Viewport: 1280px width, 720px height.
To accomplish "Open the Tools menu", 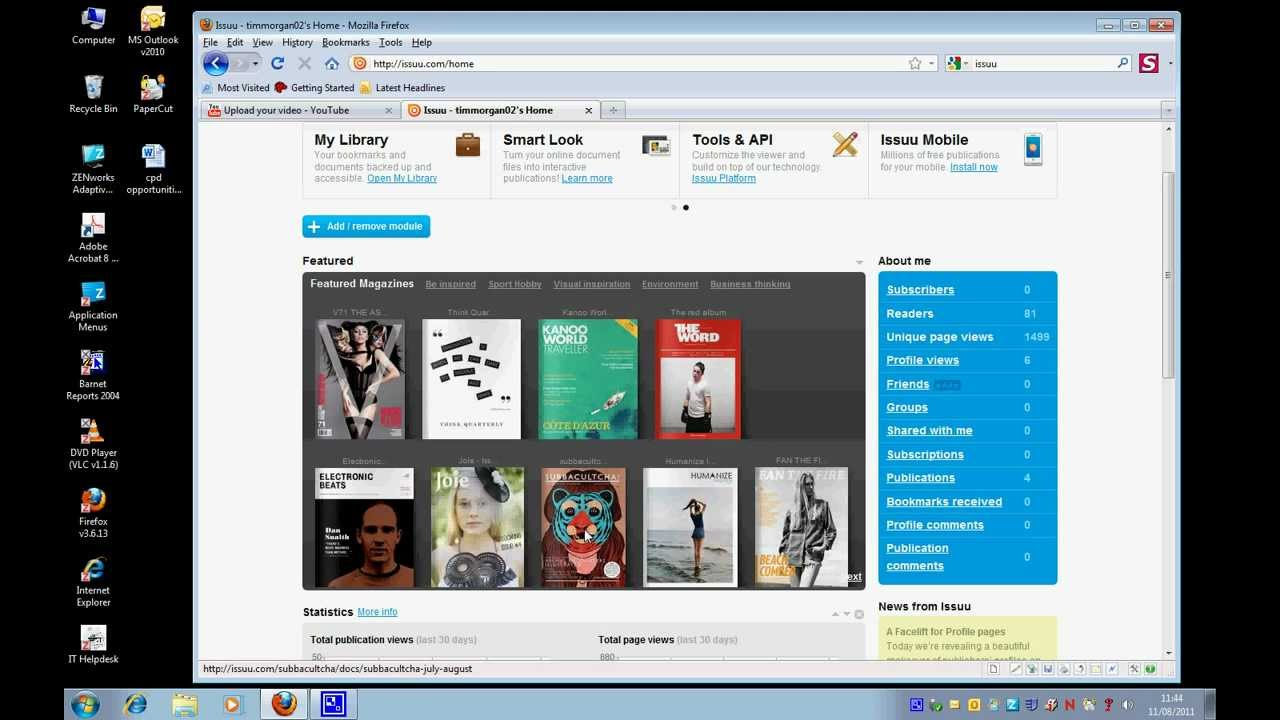I will 391,42.
